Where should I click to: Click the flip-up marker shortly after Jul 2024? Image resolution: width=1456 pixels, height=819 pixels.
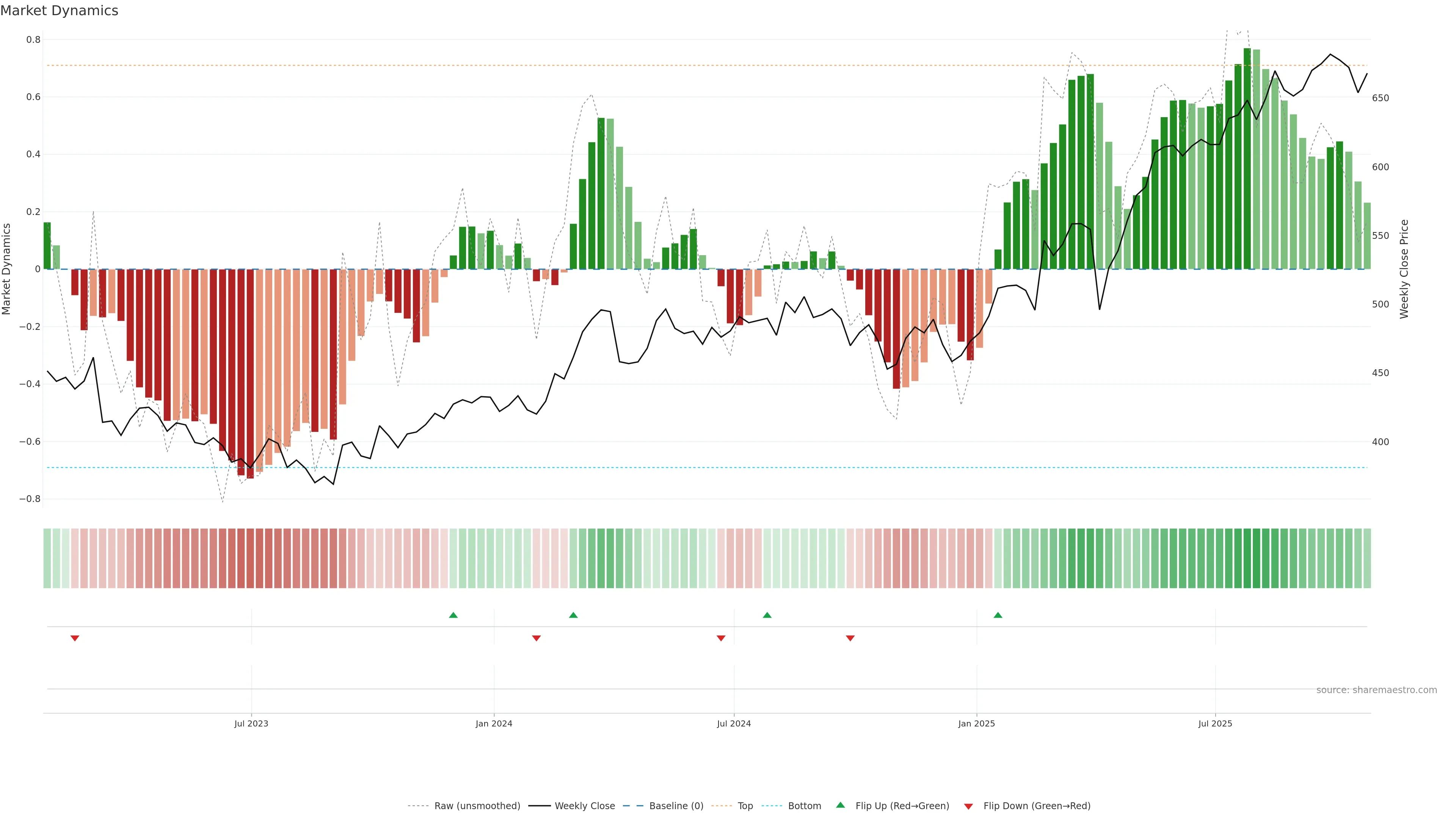[767, 615]
